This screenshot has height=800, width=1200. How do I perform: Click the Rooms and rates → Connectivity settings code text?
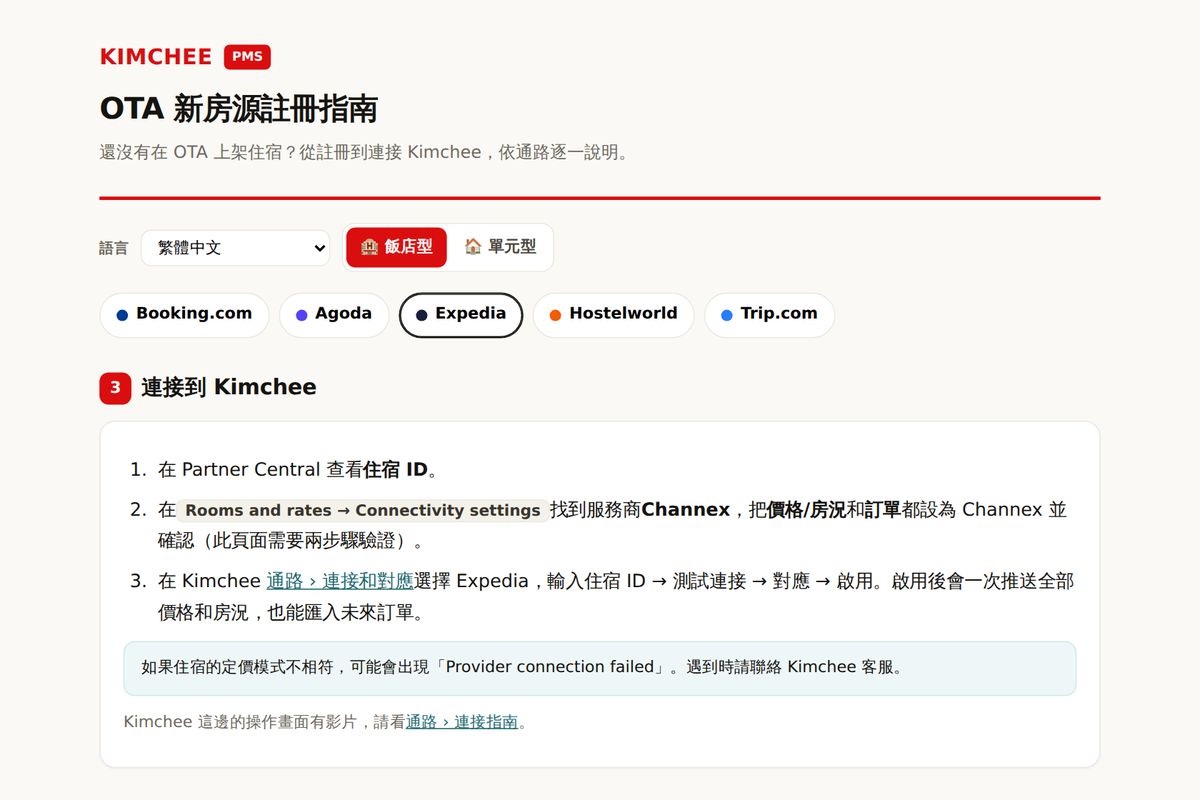[363, 510]
